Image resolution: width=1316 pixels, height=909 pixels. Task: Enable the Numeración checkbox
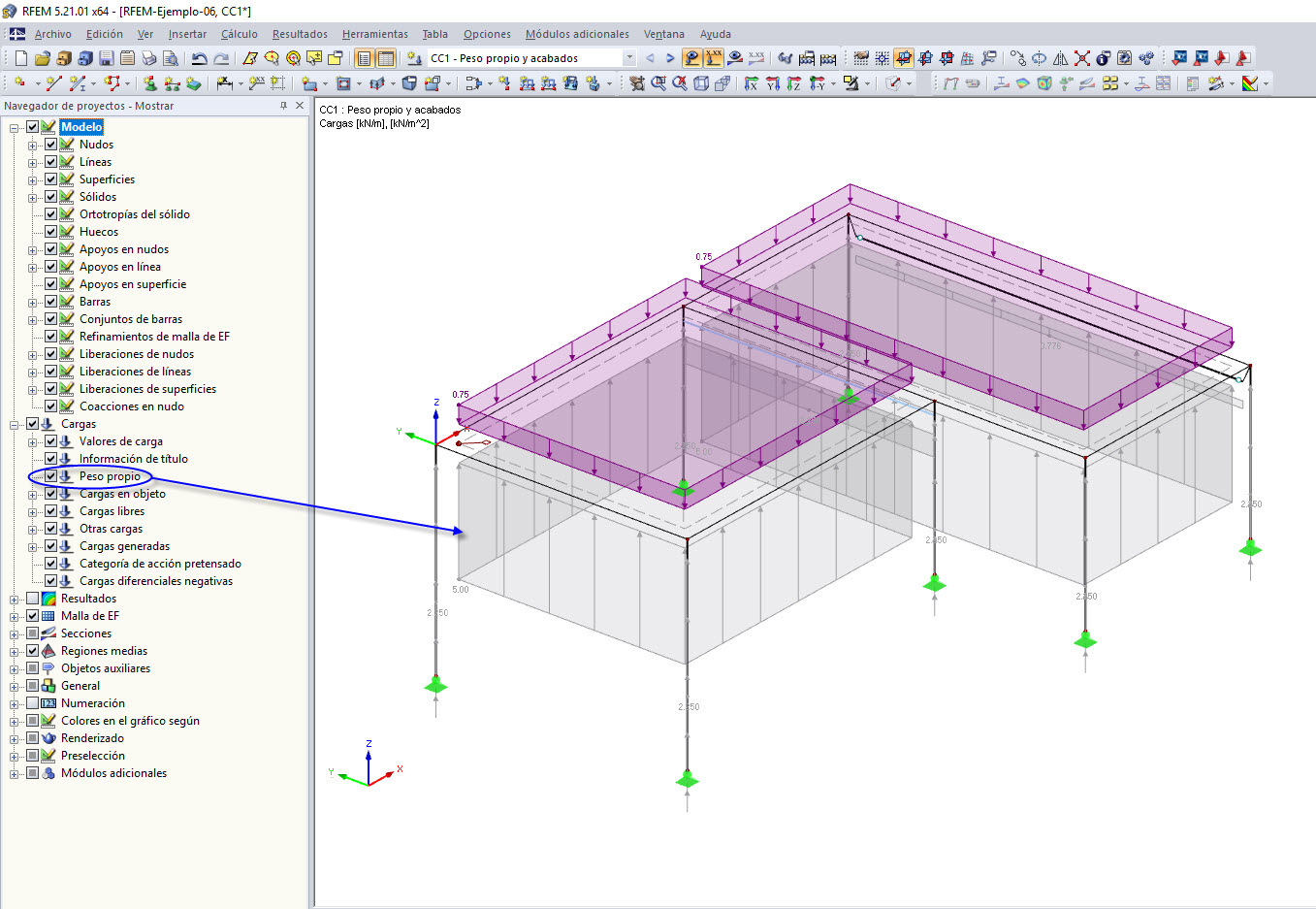coord(33,703)
